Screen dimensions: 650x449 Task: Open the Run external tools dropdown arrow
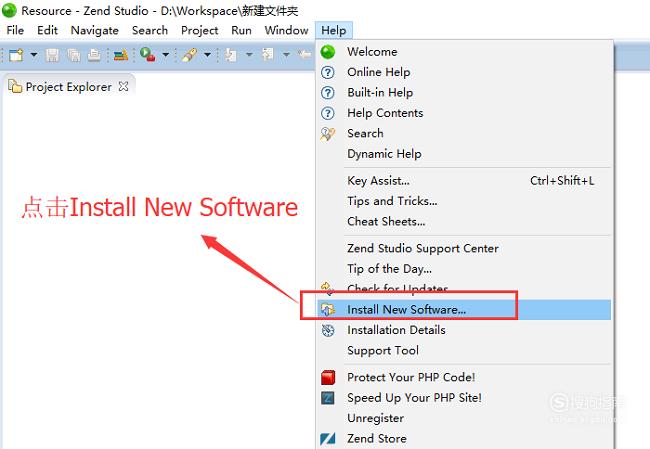pyautogui.click(x=165, y=55)
